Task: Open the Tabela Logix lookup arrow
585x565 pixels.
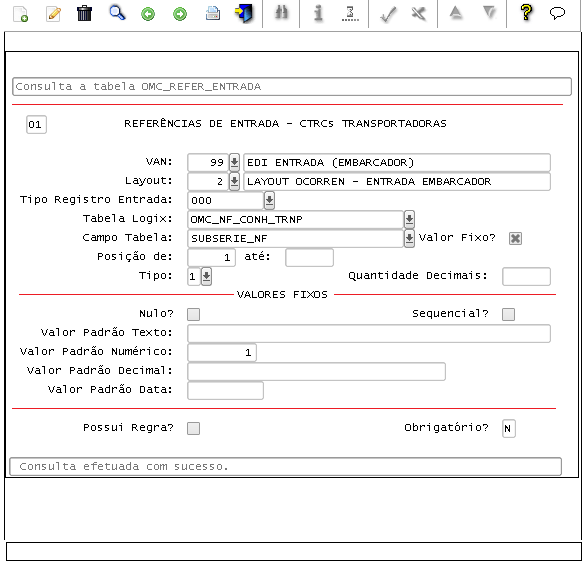Action: (409, 219)
